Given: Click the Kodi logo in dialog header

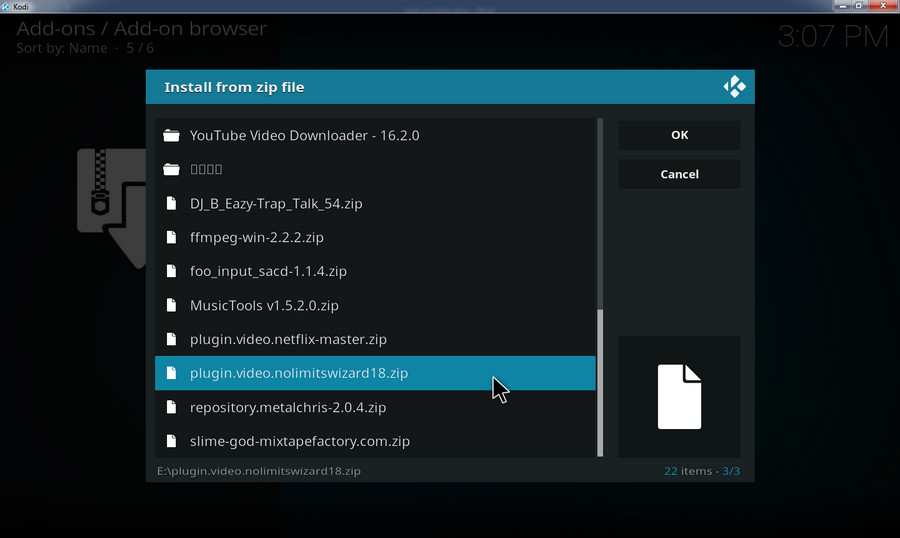Looking at the screenshot, I should [734, 87].
